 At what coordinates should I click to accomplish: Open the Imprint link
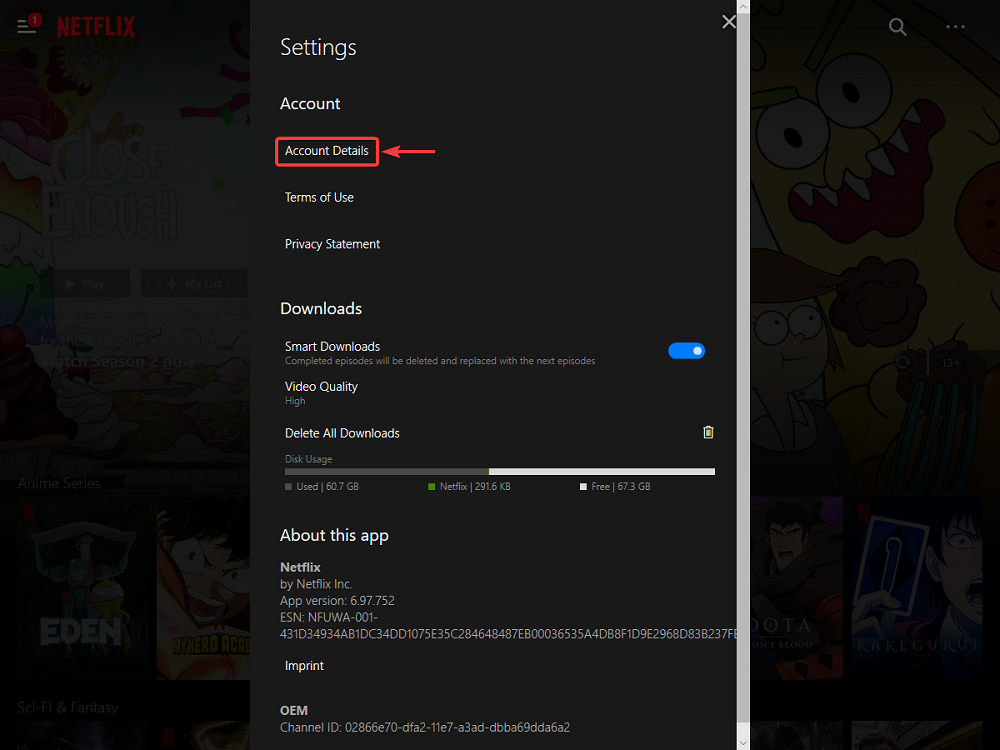[x=304, y=666]
